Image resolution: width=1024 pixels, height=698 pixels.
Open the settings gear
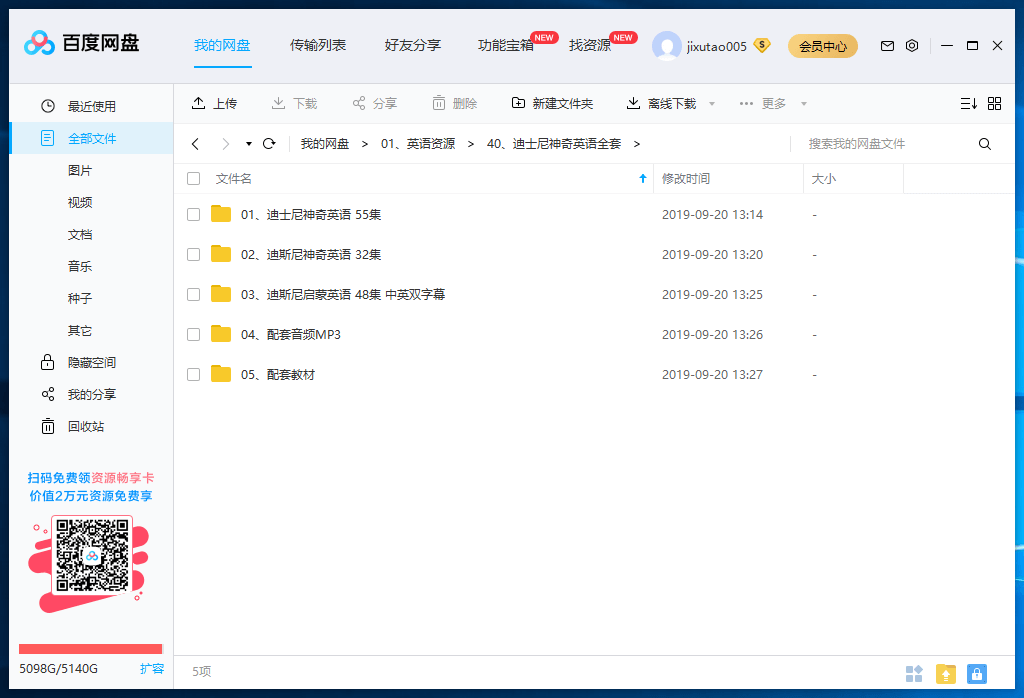click(x=912, y=46)
